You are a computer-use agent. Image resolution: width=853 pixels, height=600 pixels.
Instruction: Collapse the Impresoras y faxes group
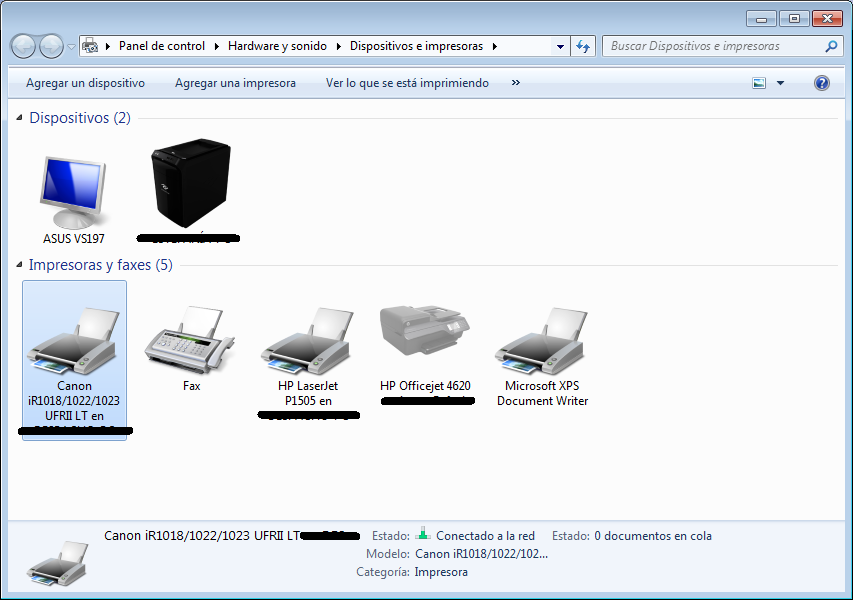[x=20, y=265]
